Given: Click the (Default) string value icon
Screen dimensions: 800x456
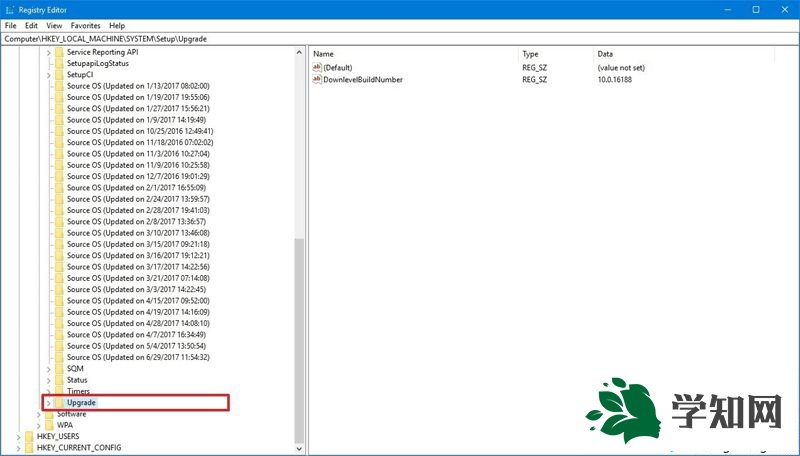Looking at the screenshot, I should click(317, 67).
